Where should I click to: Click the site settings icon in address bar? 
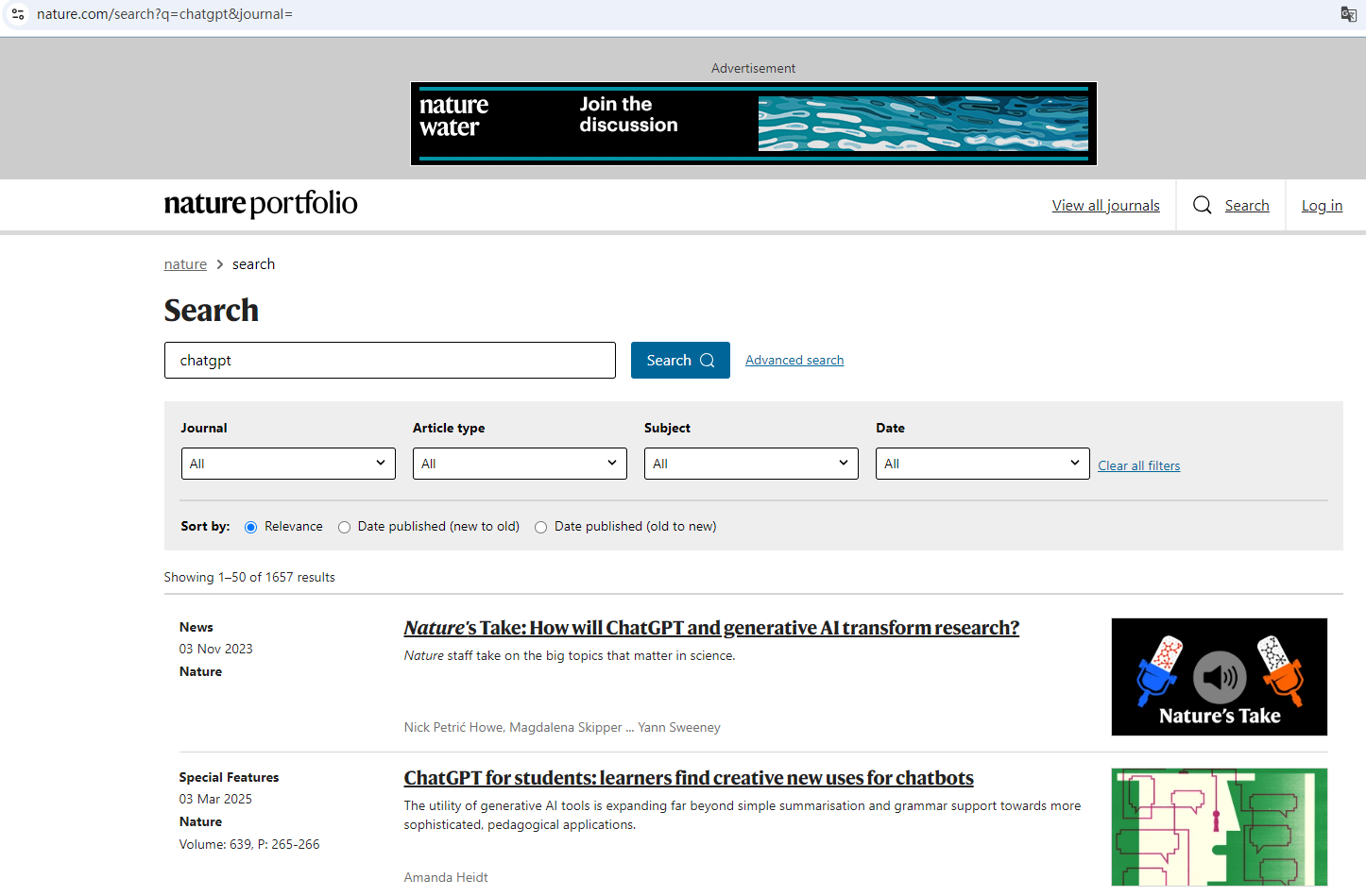tap(18, 14)
